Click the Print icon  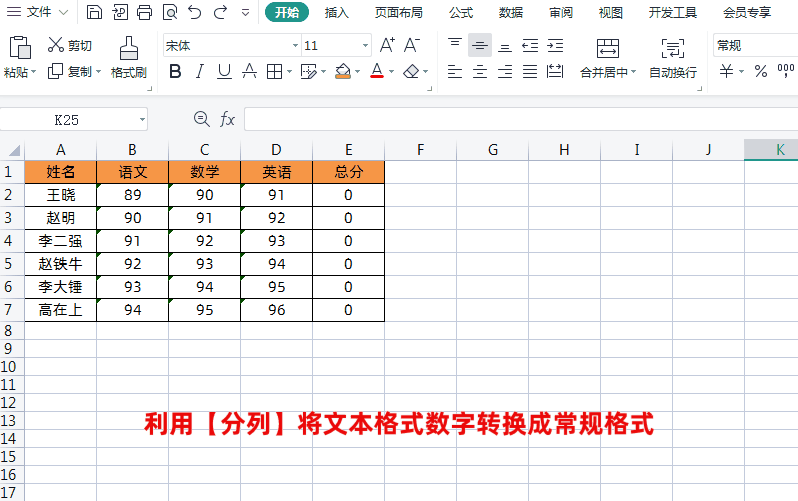pos(145,12)
